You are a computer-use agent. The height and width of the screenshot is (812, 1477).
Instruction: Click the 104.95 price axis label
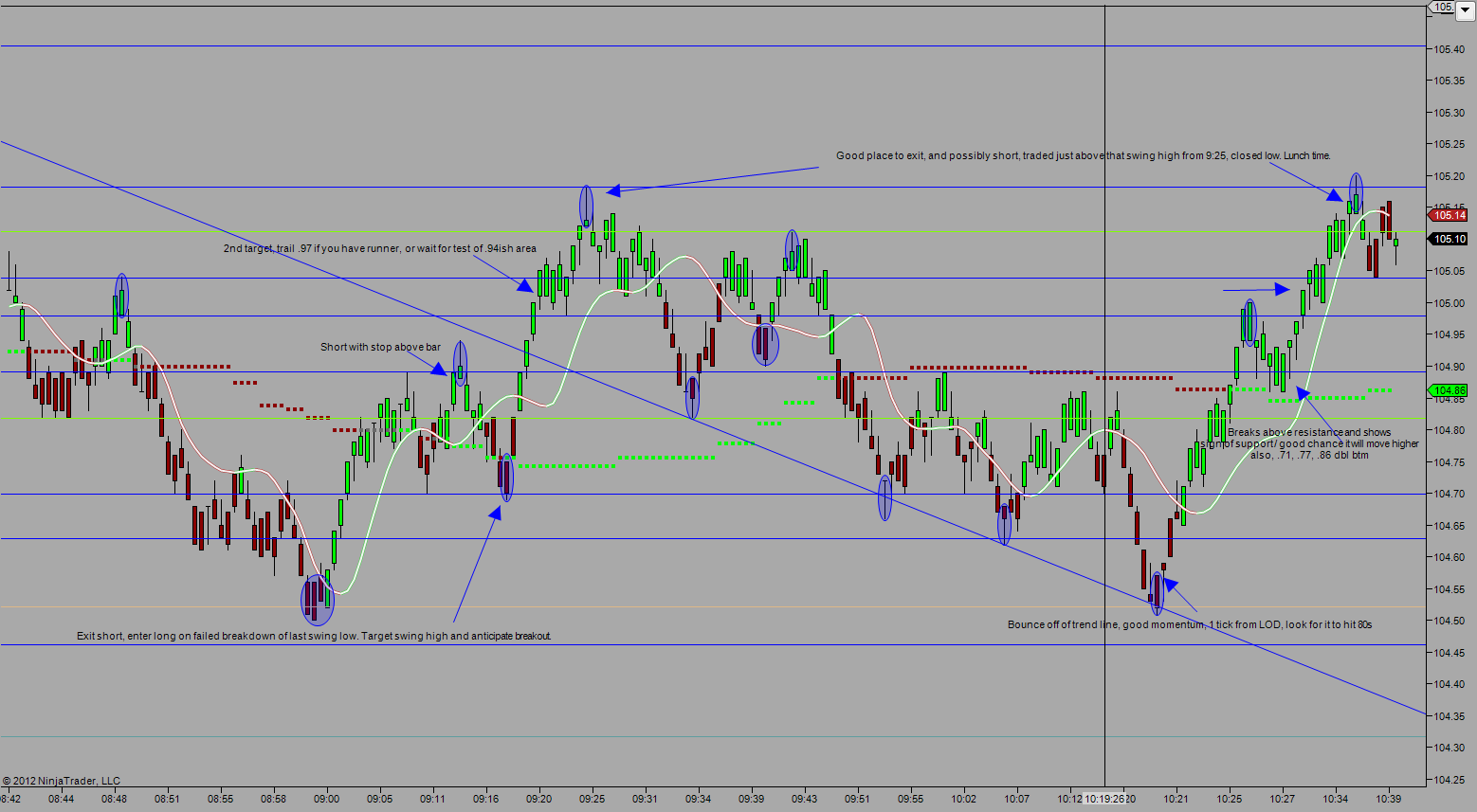pos(1449,334)
